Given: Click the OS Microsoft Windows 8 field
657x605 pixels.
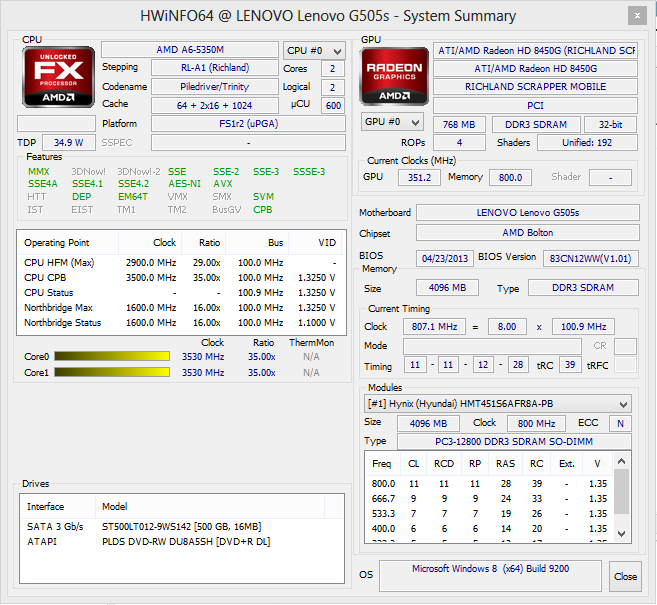Looking at the screenshot, I should pyautogui.click(x=490, y=576).
